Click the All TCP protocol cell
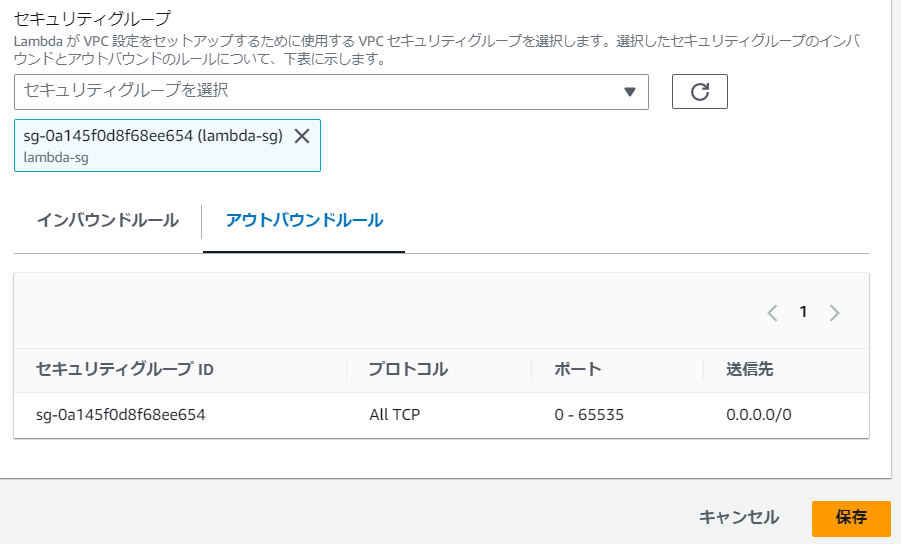This screenshot has height=544, width=901. [x=395, y=414]
